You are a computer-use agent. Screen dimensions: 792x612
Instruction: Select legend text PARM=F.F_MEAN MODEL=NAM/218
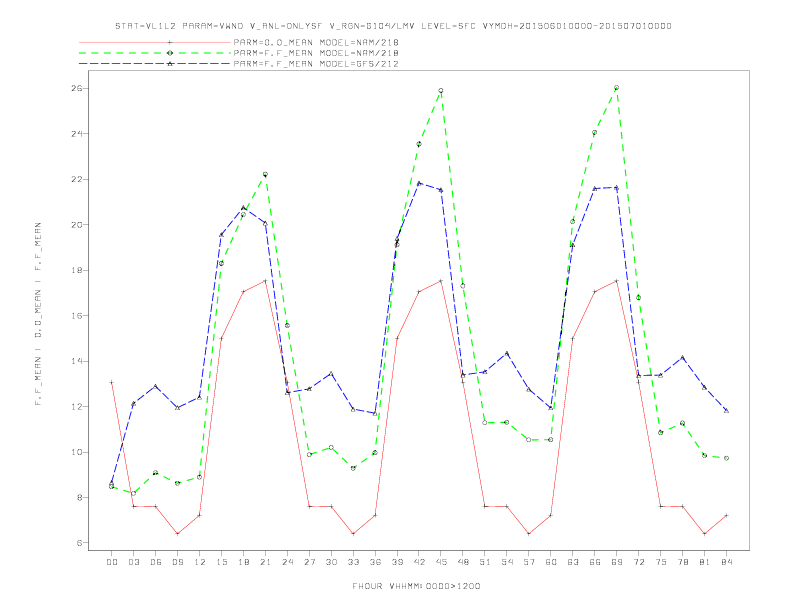click(x=316, y=53)
